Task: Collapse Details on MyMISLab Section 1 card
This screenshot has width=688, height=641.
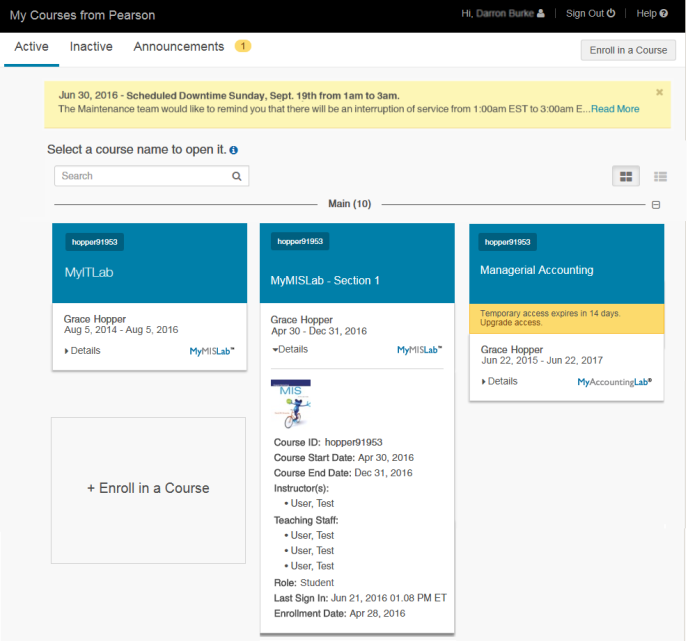Action: click(290, 349)
